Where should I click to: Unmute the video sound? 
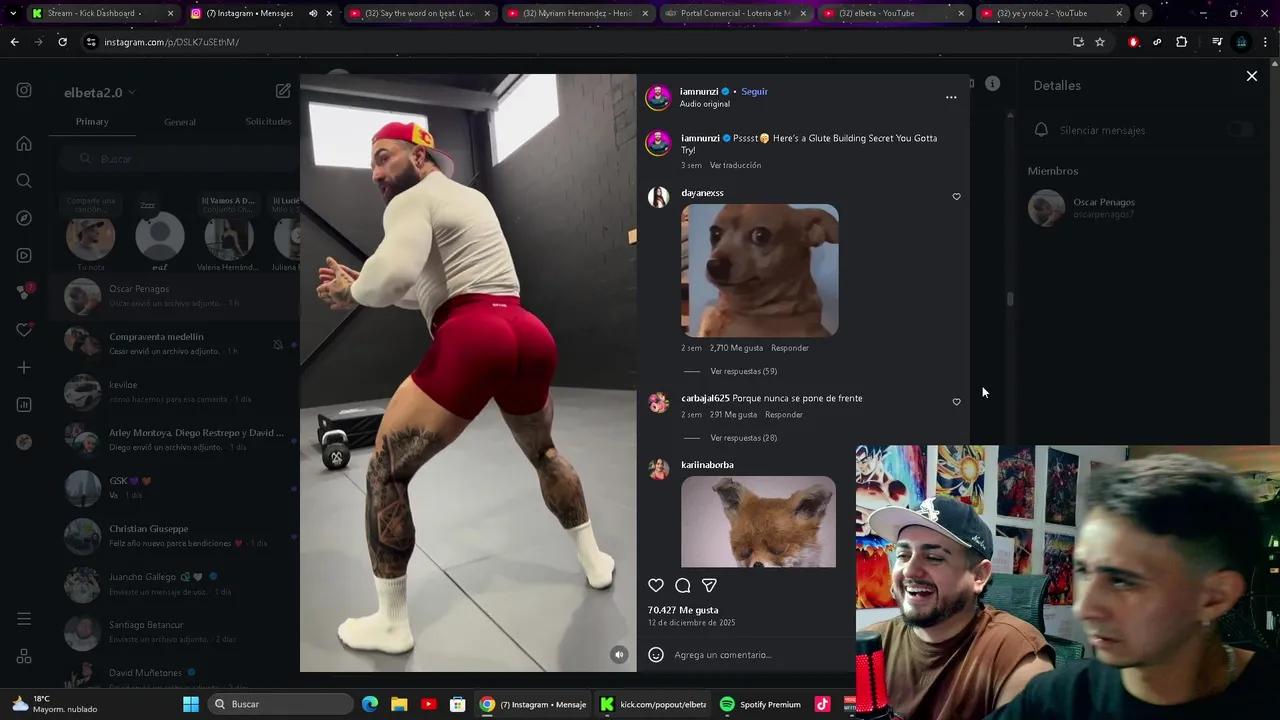619,655
